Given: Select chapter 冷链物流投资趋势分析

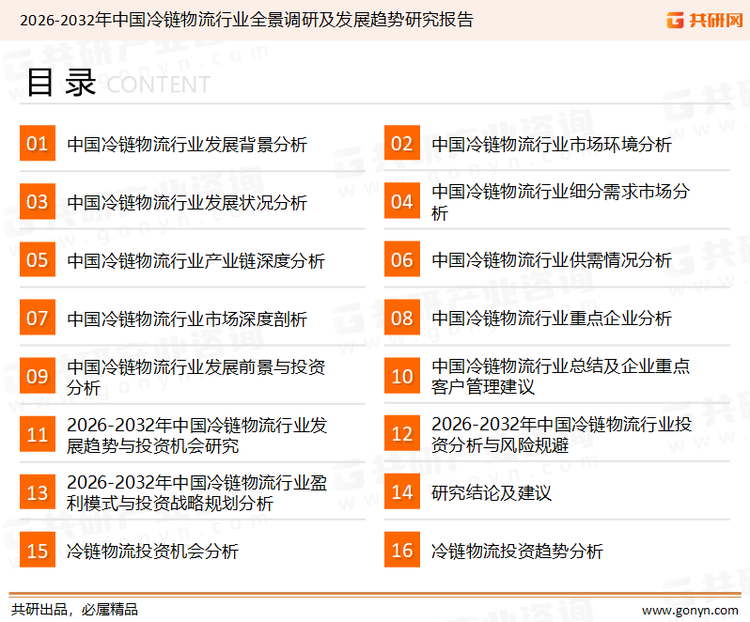Looking at the screenshot, I should coord(517,551).
